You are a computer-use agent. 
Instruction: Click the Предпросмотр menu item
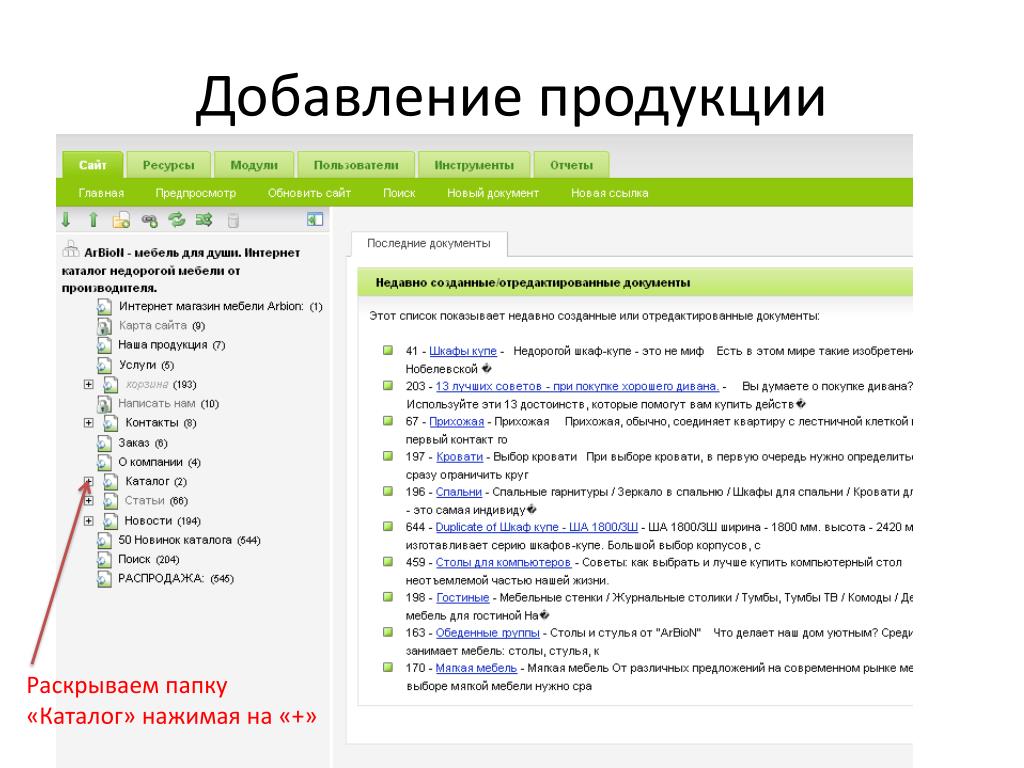click(x=196, y=193)
